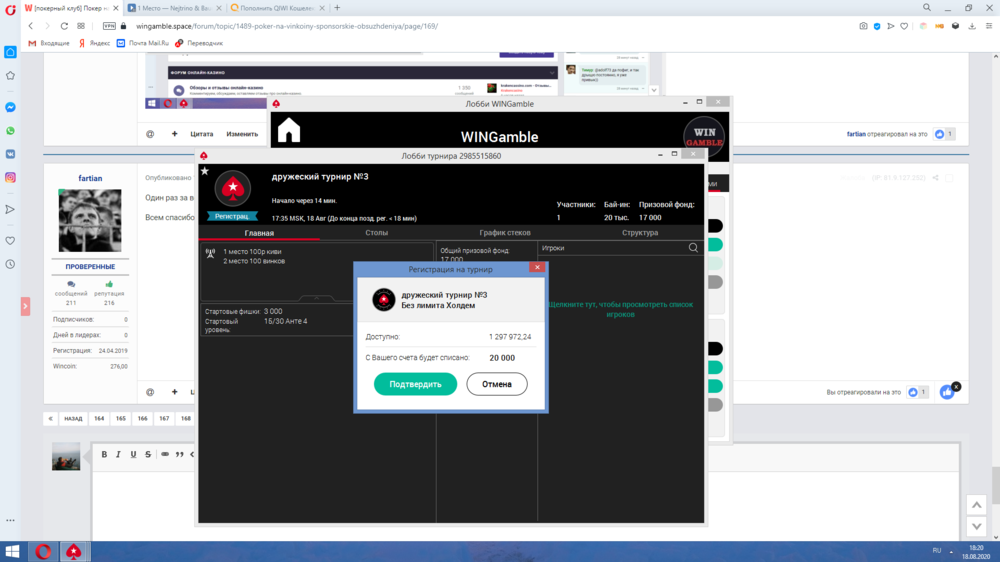Confirm registration with the Подтвердить button
Viewport: 1000px width, 562px height.
pos(415,384)
